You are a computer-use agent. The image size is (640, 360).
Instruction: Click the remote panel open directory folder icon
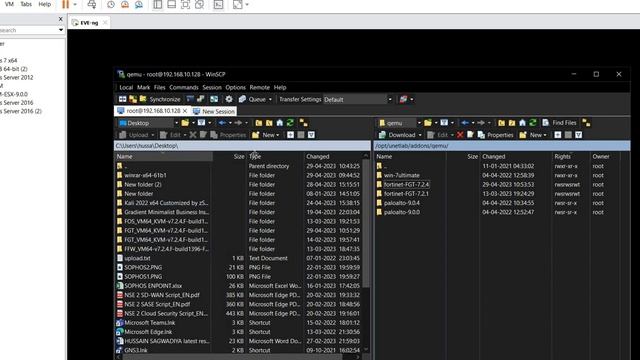[428, 123]
